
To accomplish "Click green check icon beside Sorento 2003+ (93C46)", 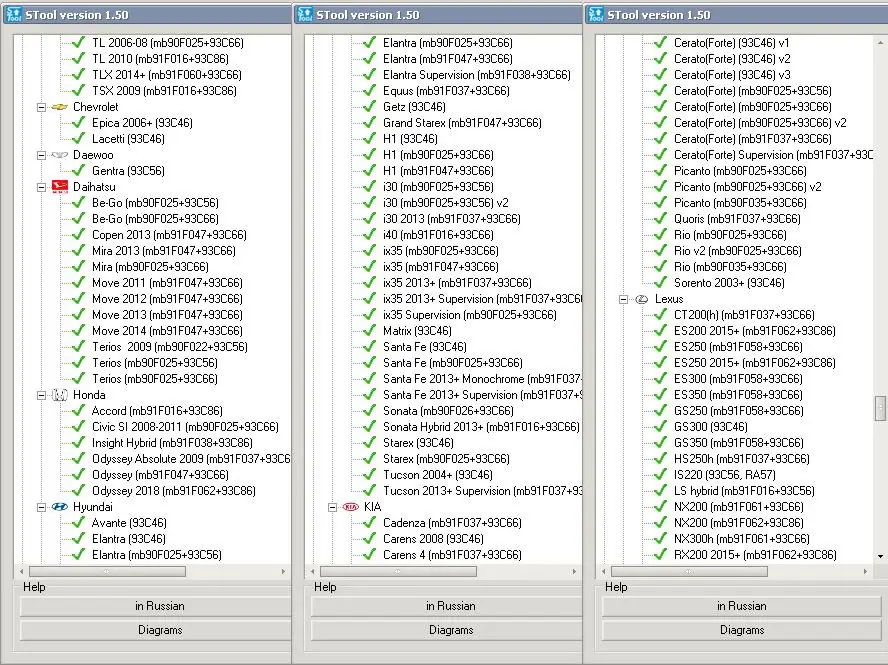I will (x=660, y=283).
